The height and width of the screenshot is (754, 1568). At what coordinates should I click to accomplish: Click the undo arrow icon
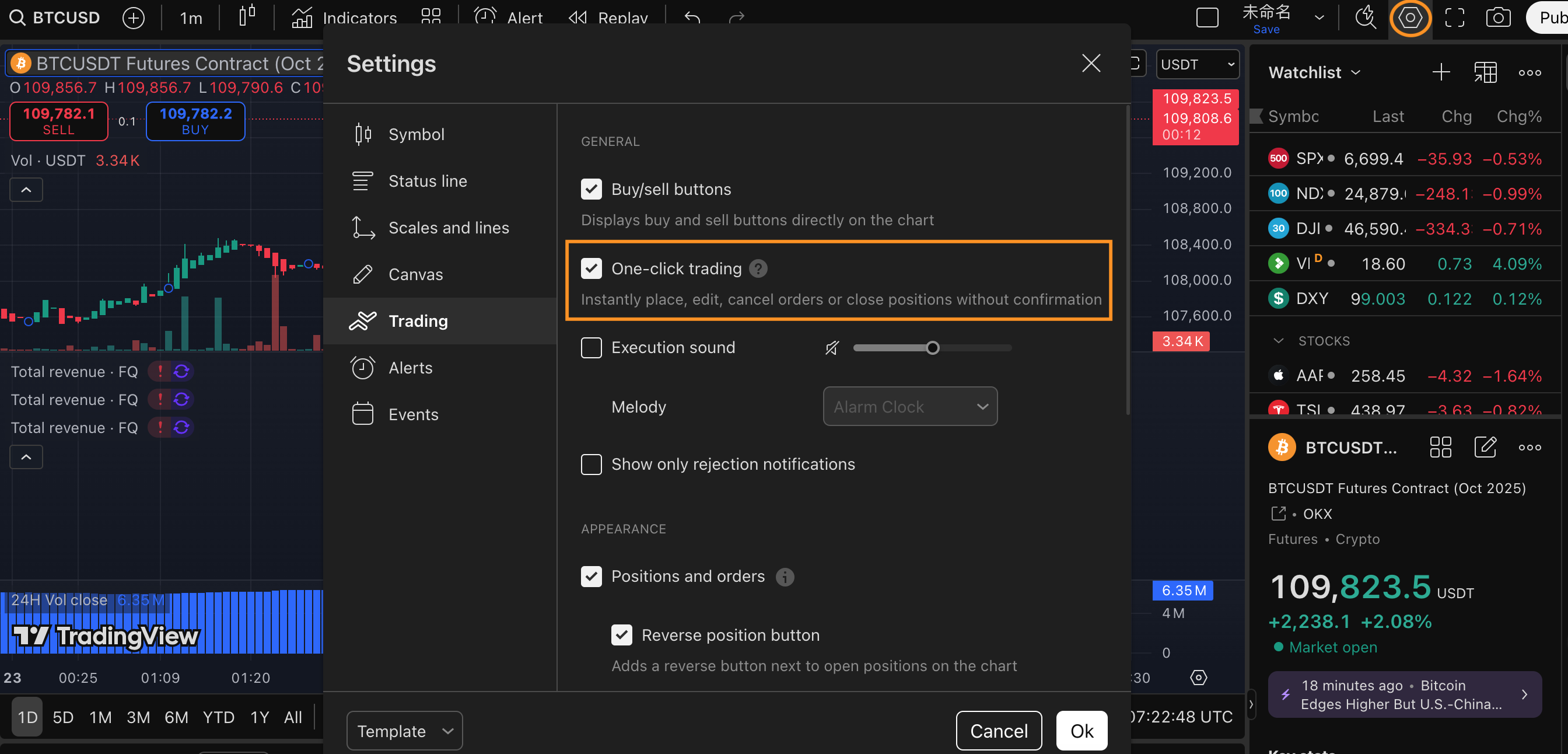[692, 17]
